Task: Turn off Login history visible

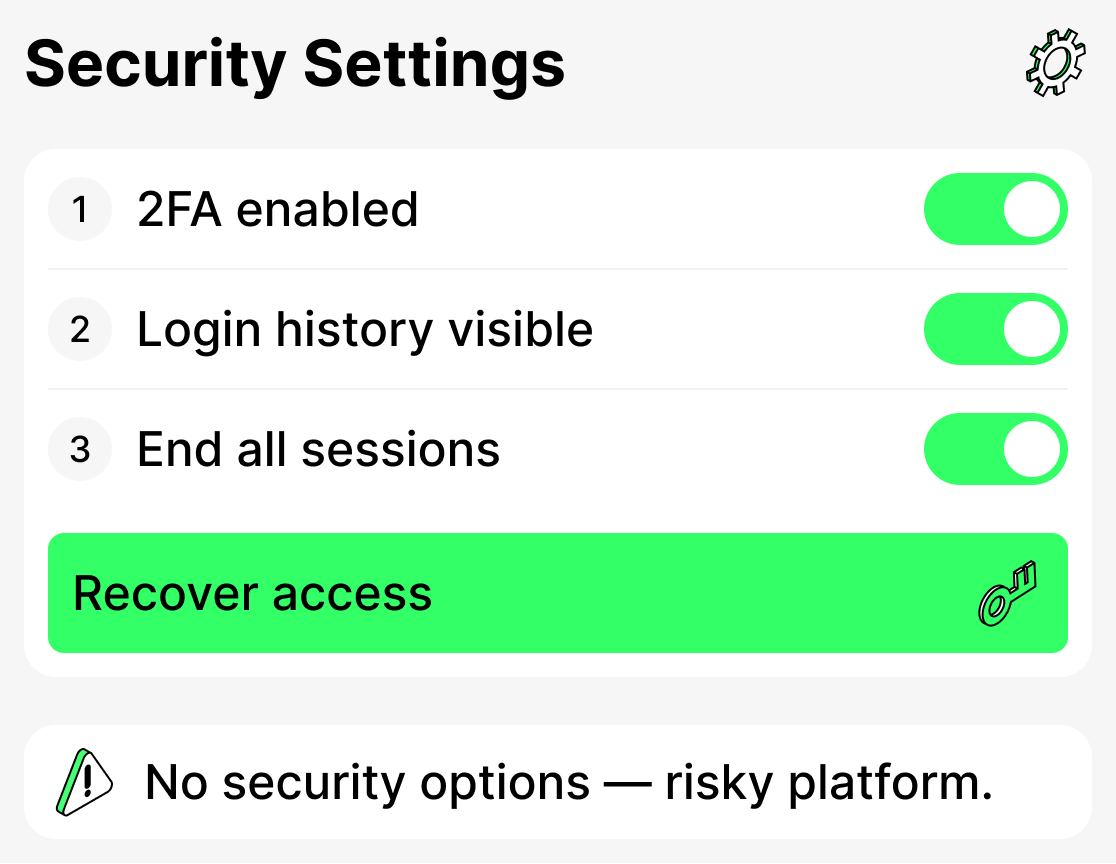Action: tap(995, 329)
